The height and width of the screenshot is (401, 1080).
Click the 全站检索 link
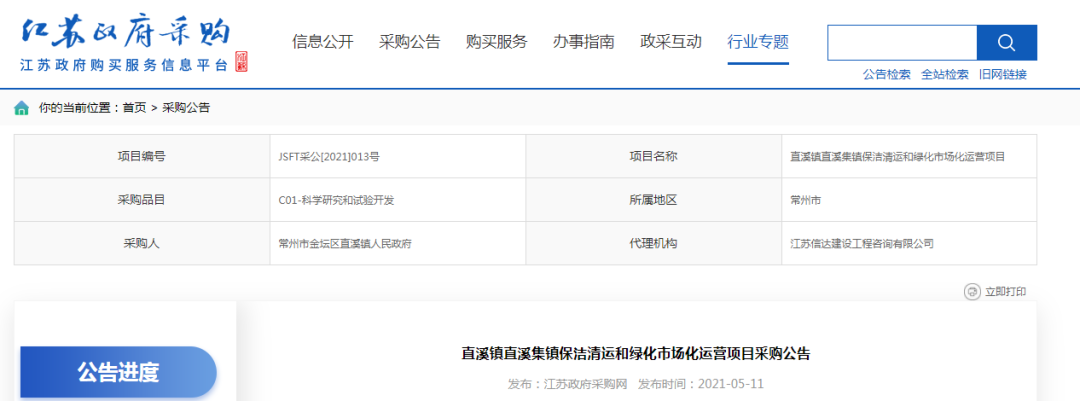point(945,74)
